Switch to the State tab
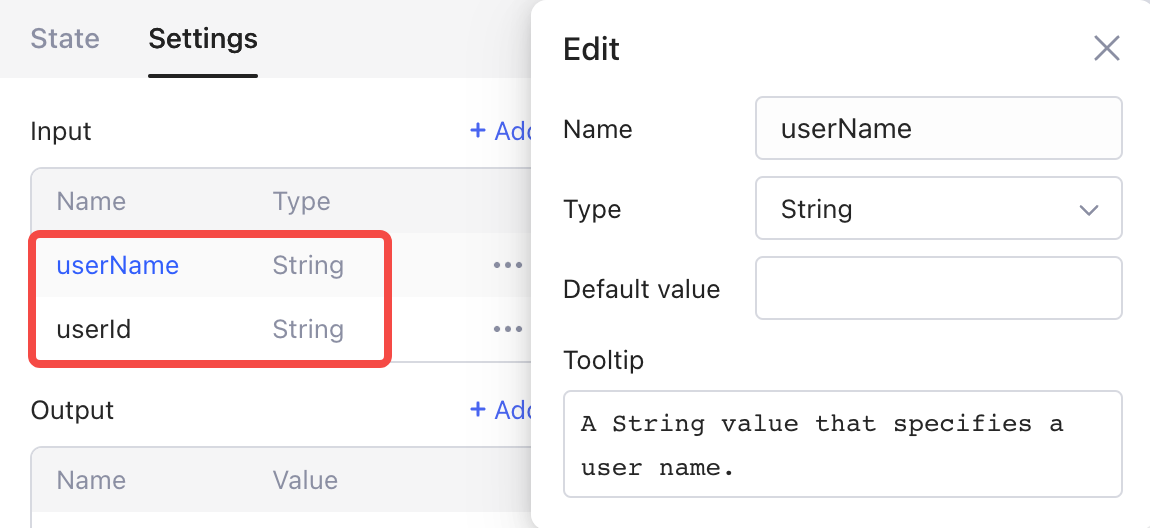The width and height of the screenshot is (1150, 528). click(x=65, y=39)
